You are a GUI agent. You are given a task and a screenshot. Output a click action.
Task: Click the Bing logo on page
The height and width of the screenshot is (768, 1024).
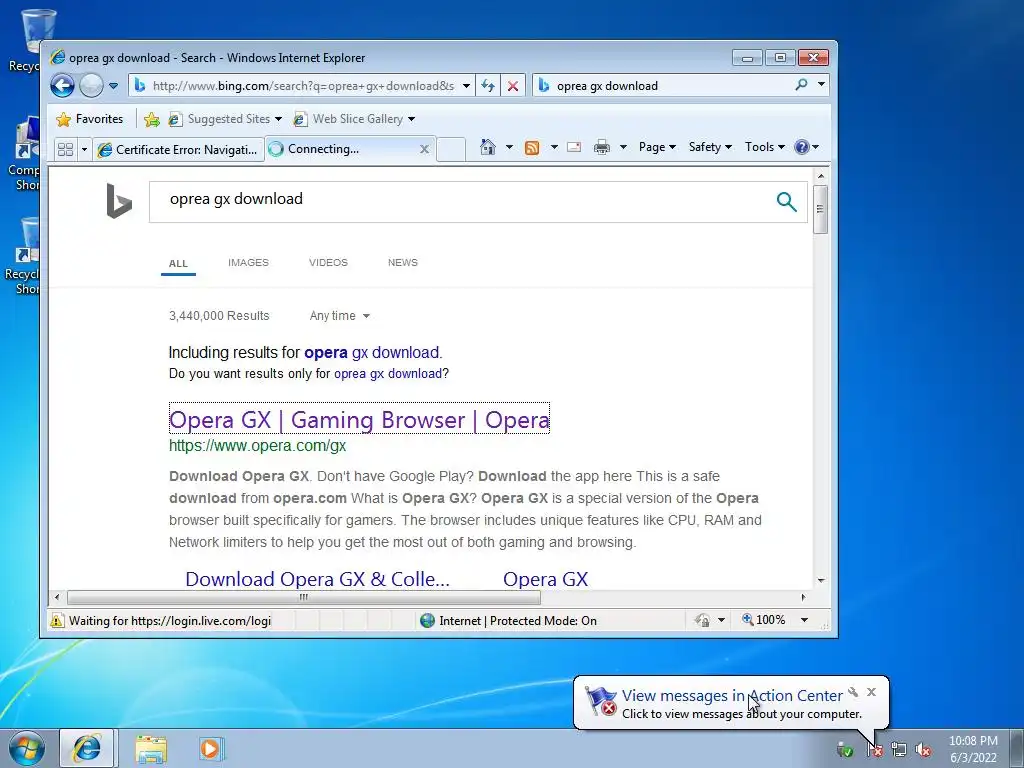[119, 200]
